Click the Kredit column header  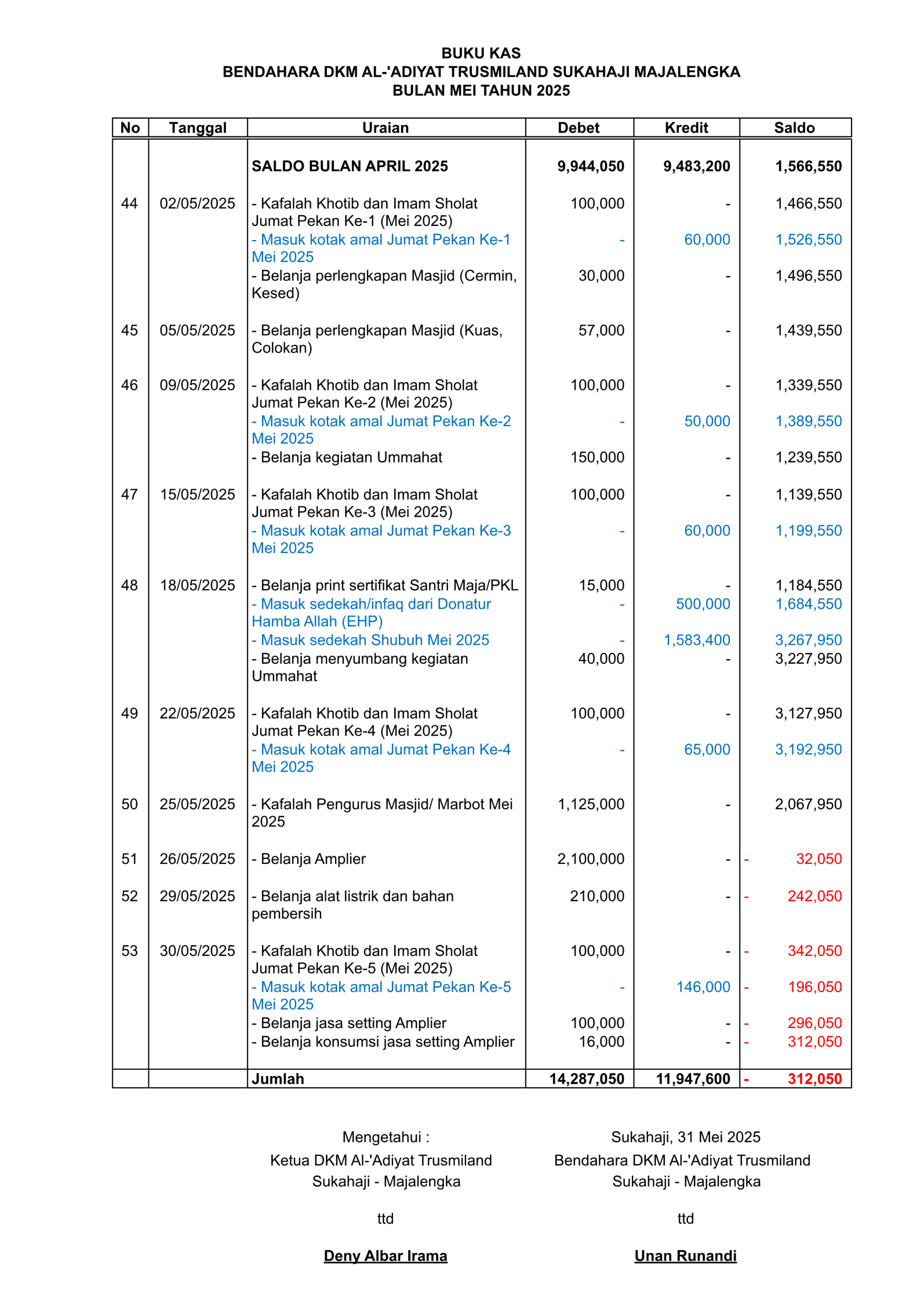(x=686, y=128)
